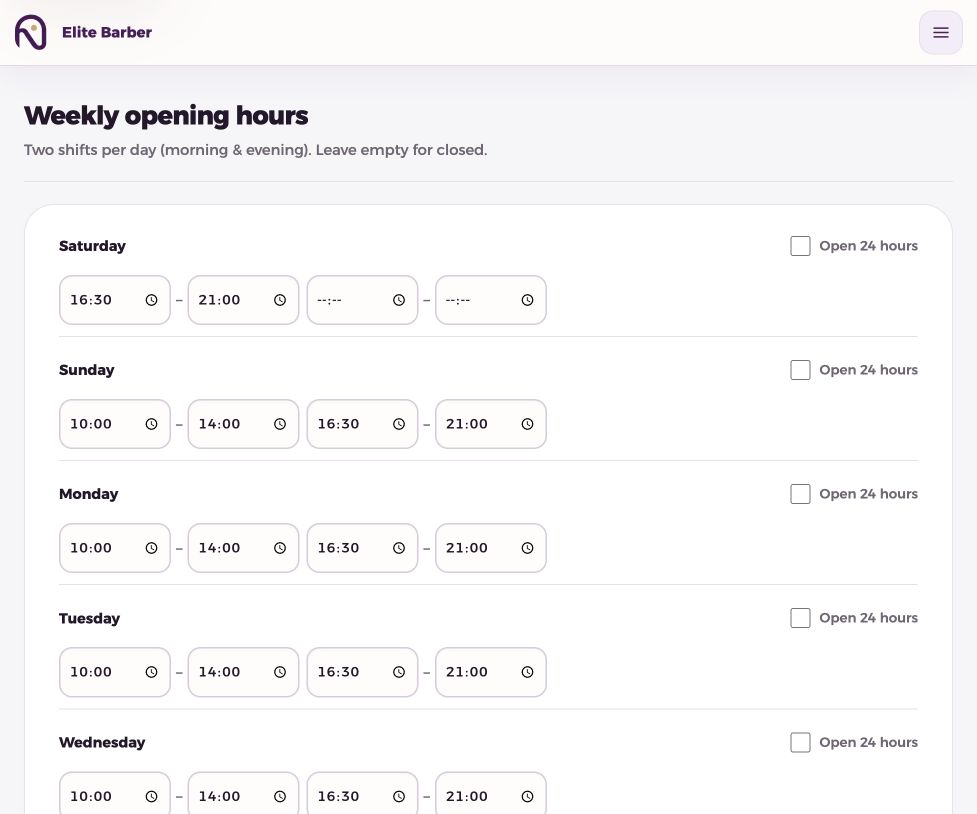Tick Monday's Open 24 hours checkbox
The width and height of the screenshot is (977, 814).
800,494
